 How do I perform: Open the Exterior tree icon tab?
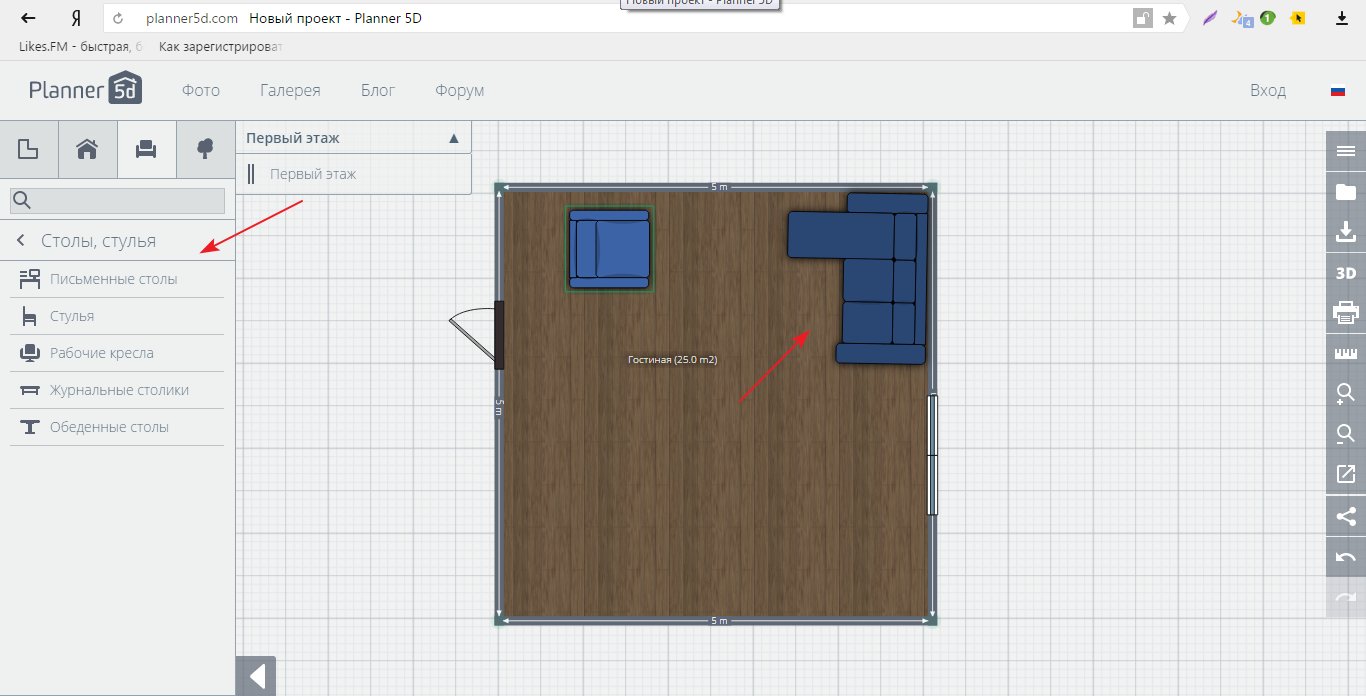coord(205,150)
